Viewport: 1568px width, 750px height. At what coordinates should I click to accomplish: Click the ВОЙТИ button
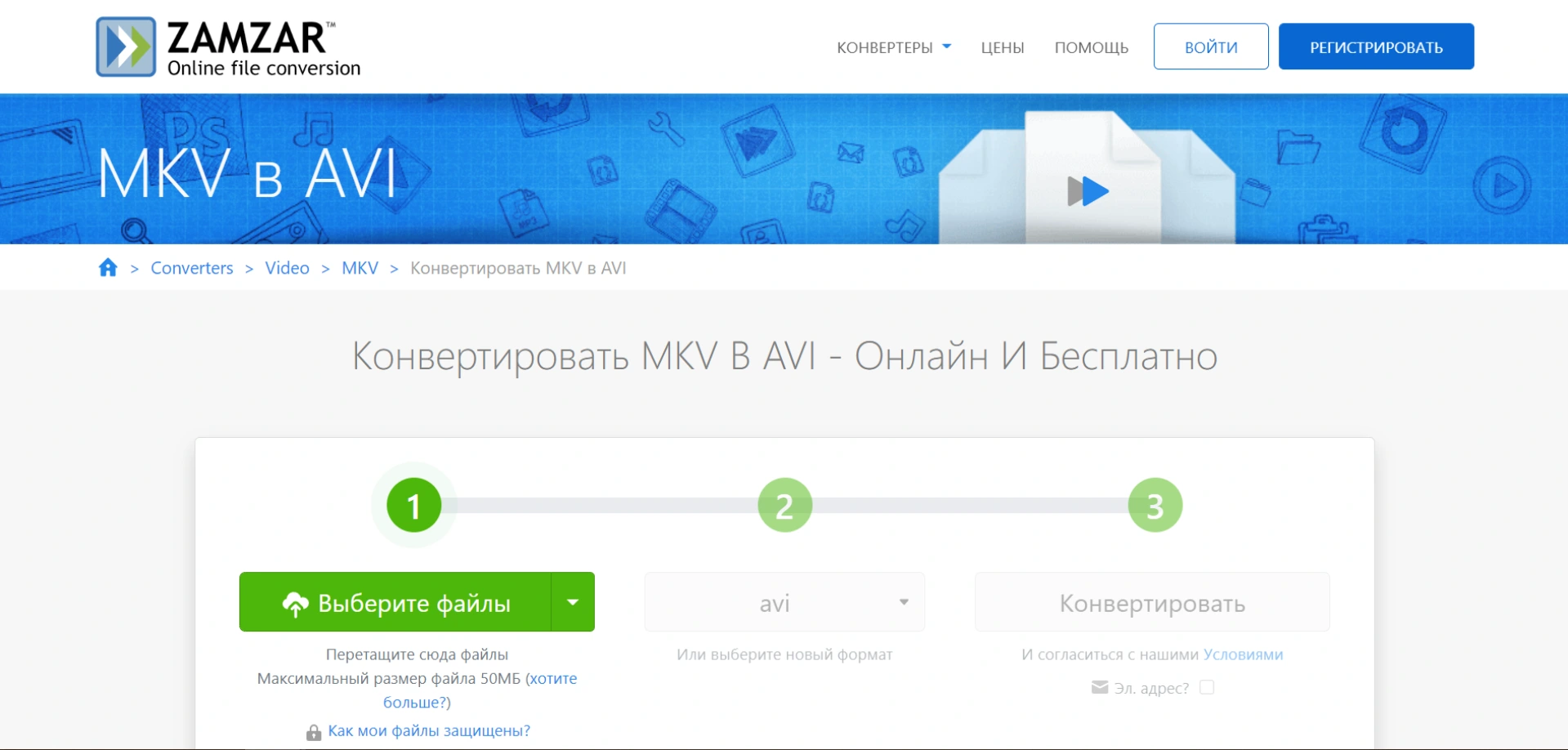tap(1211, 47)
